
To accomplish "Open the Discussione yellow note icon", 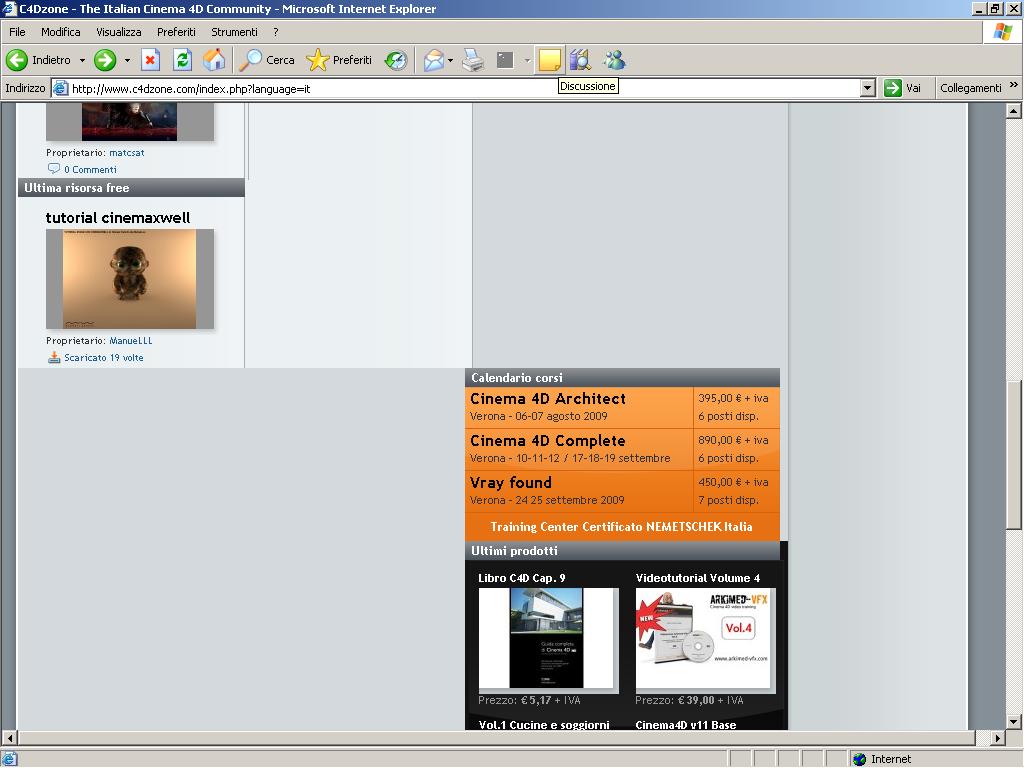I will tap(549, 60).
